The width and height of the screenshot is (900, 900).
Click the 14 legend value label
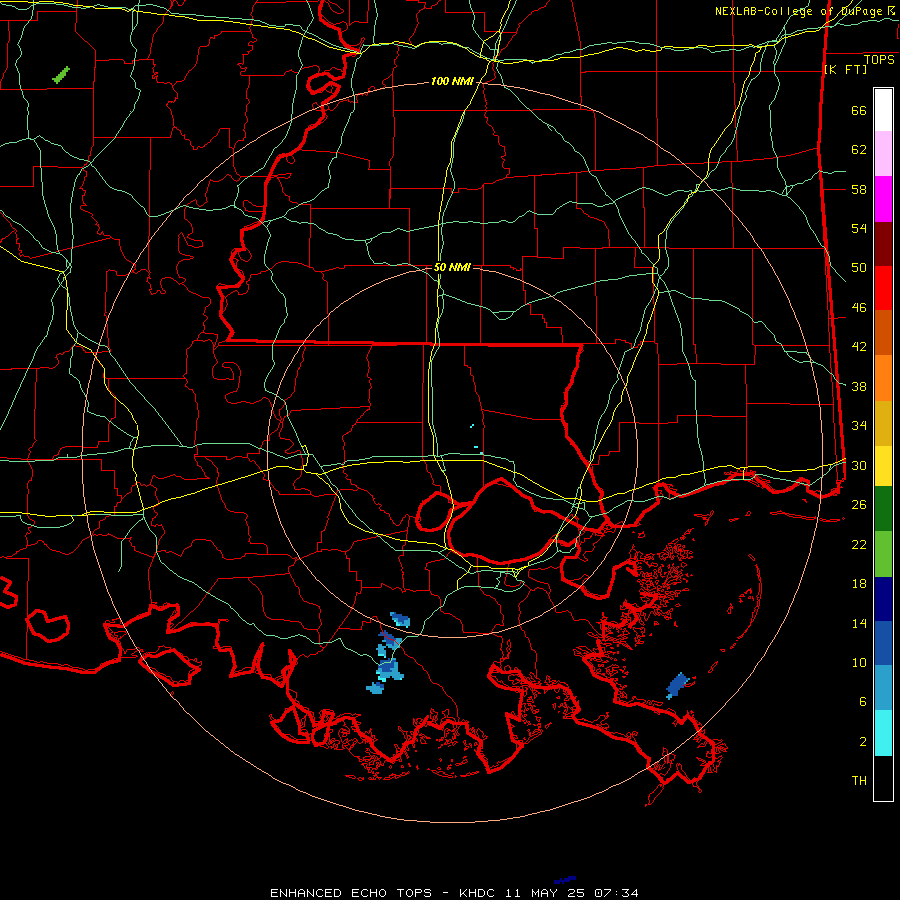click(x=859, y=623)
